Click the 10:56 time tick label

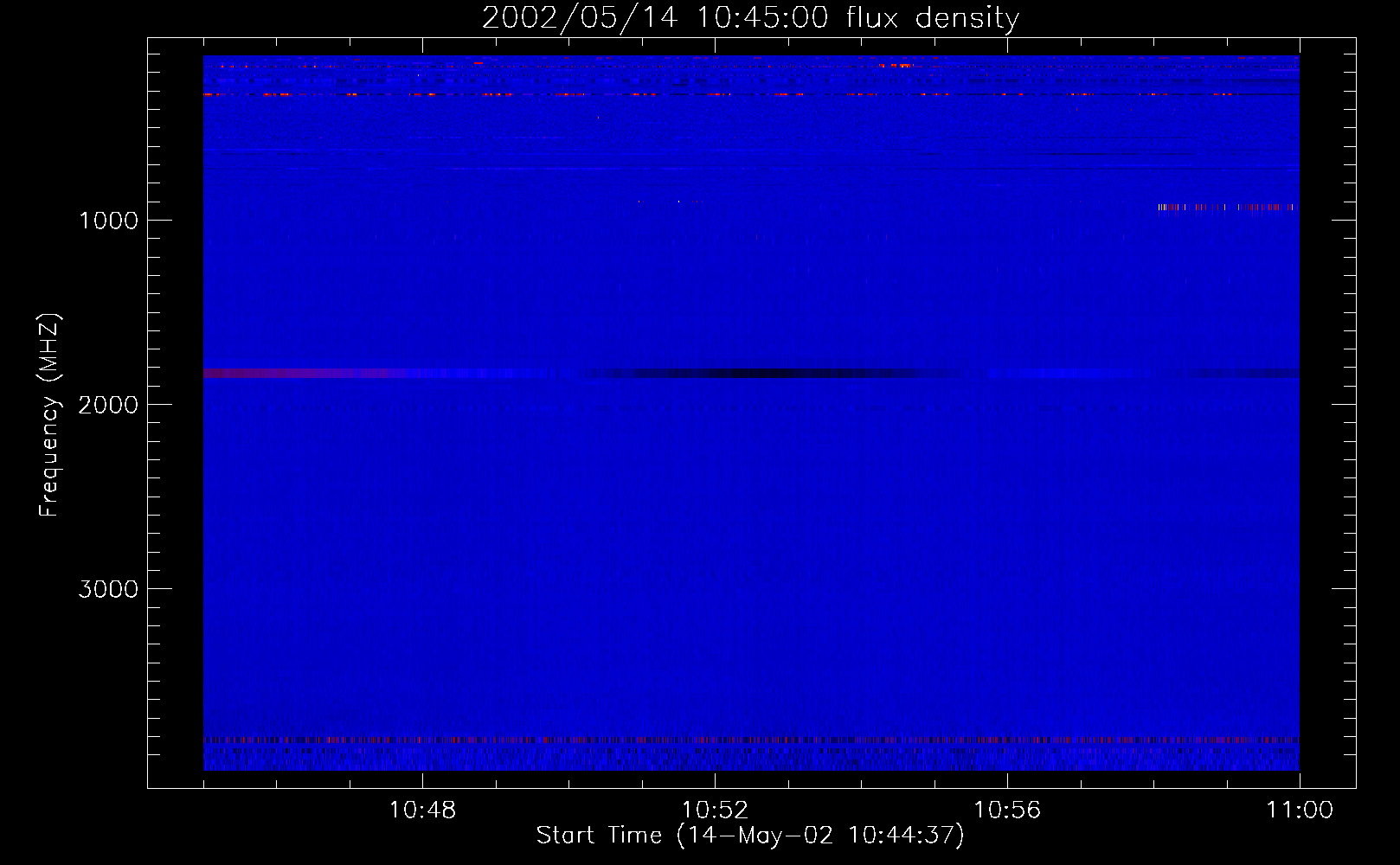pyautogui.click(x=1007, y=811)
